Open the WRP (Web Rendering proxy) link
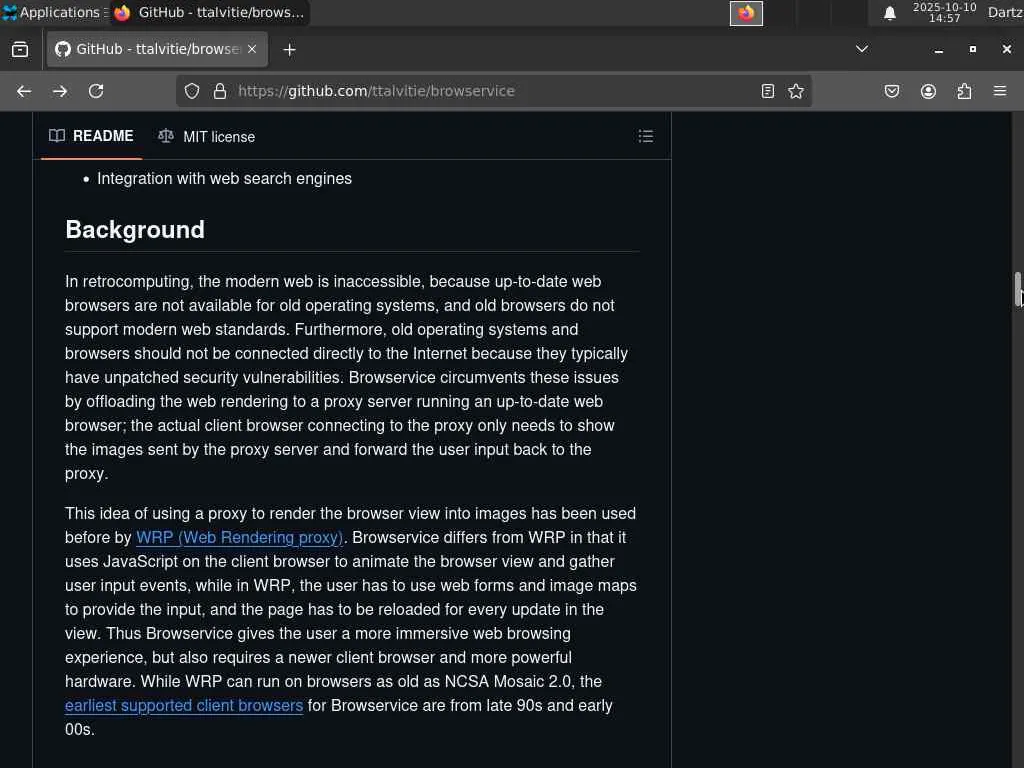This screenshot has width=1024, height=768. click(x=239, y=537)
